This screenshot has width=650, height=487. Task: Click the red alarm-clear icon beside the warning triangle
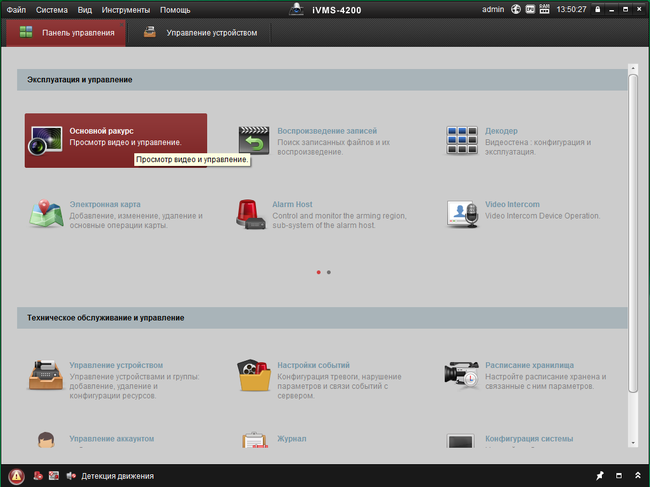point(38,476)
